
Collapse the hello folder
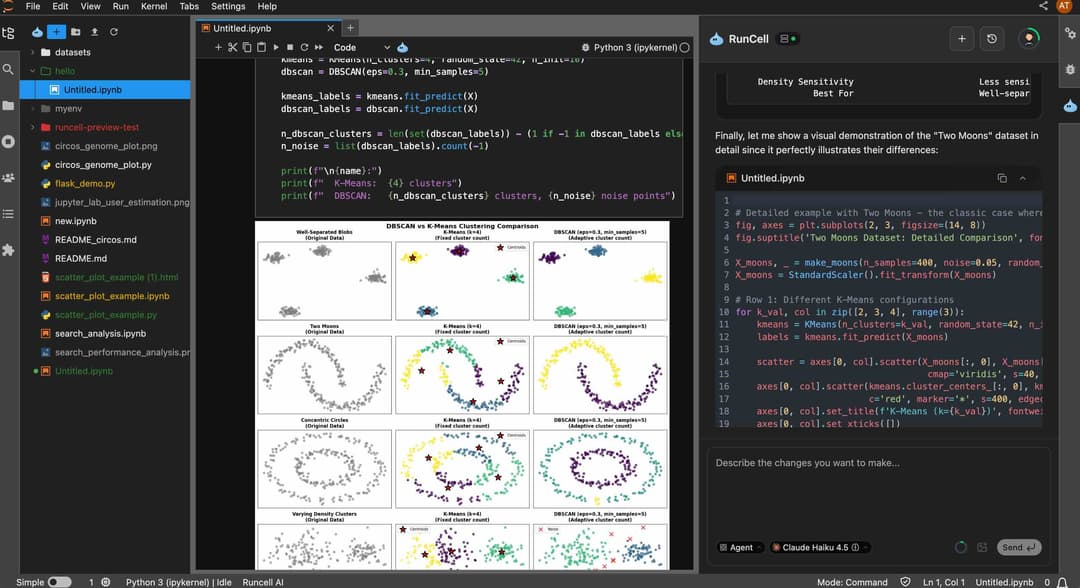coord(32,71)
